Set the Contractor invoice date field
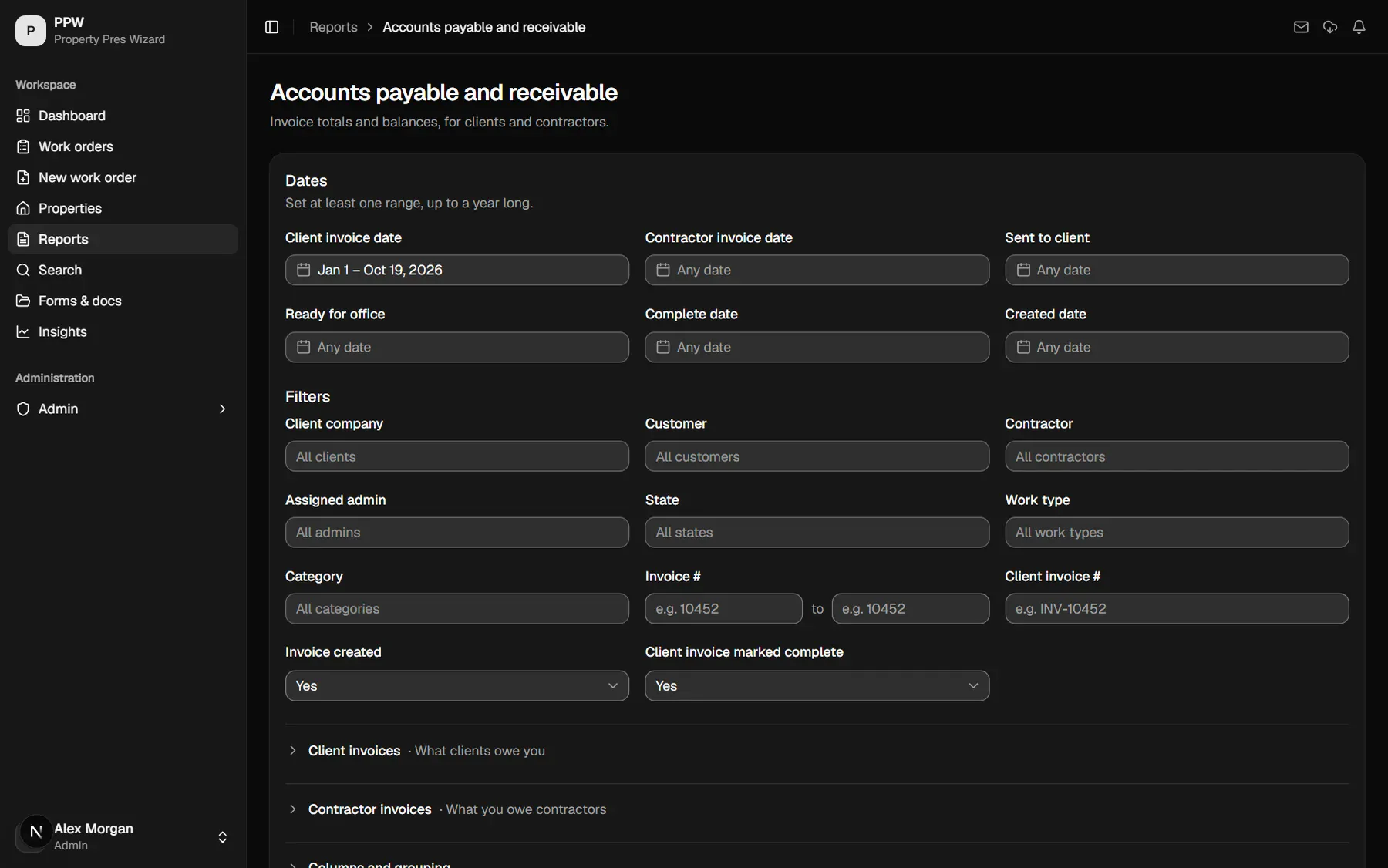1388x868 pixels. coord(817,270)
